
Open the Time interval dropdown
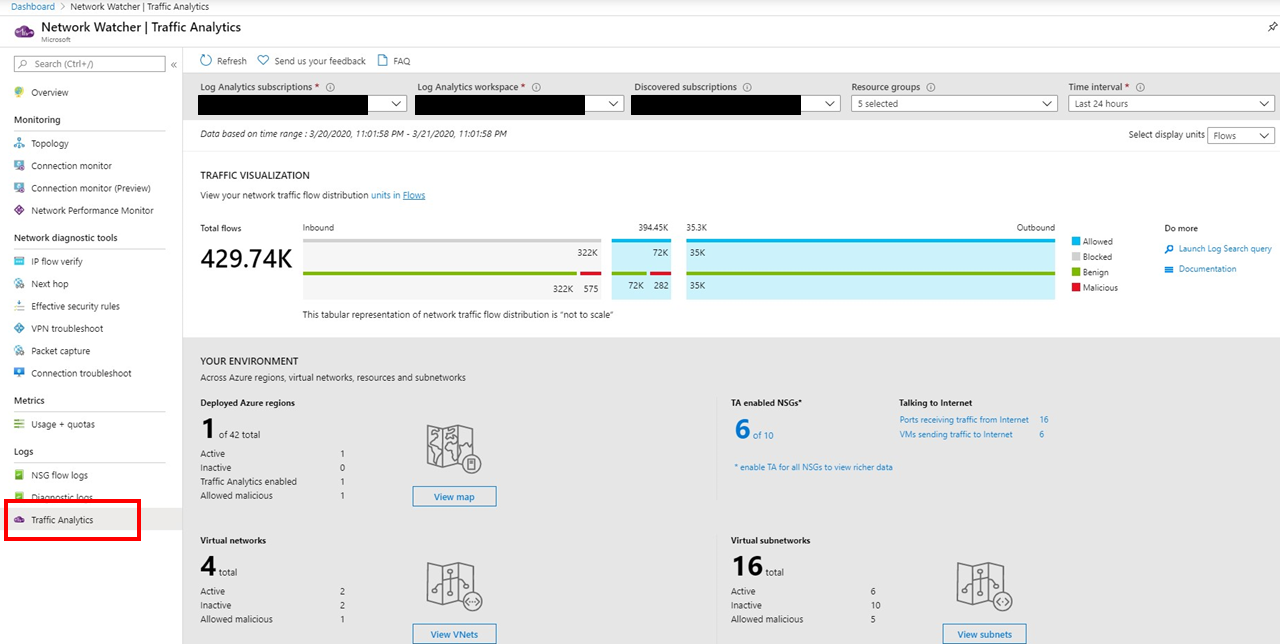1171,102
